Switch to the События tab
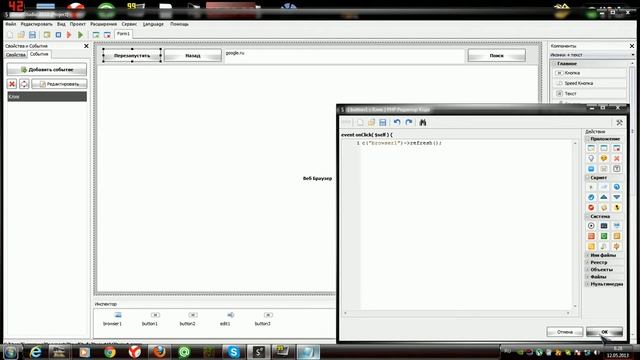 [39, 54]
